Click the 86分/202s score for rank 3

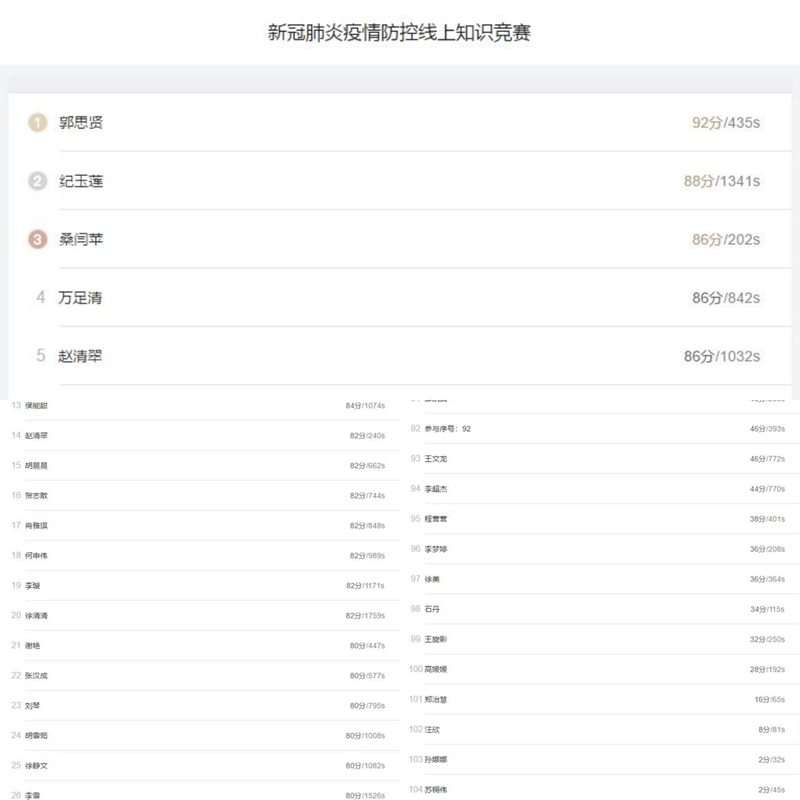726,240
